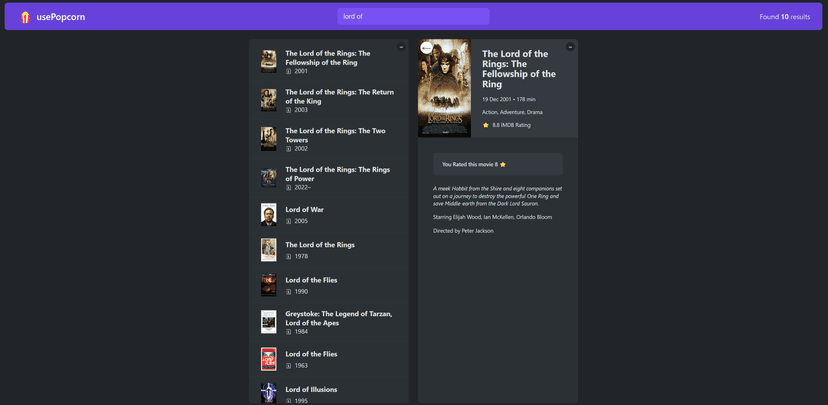Click the 1990 Lord of the Flies poster
828x405 pixels.
[268, 285]
